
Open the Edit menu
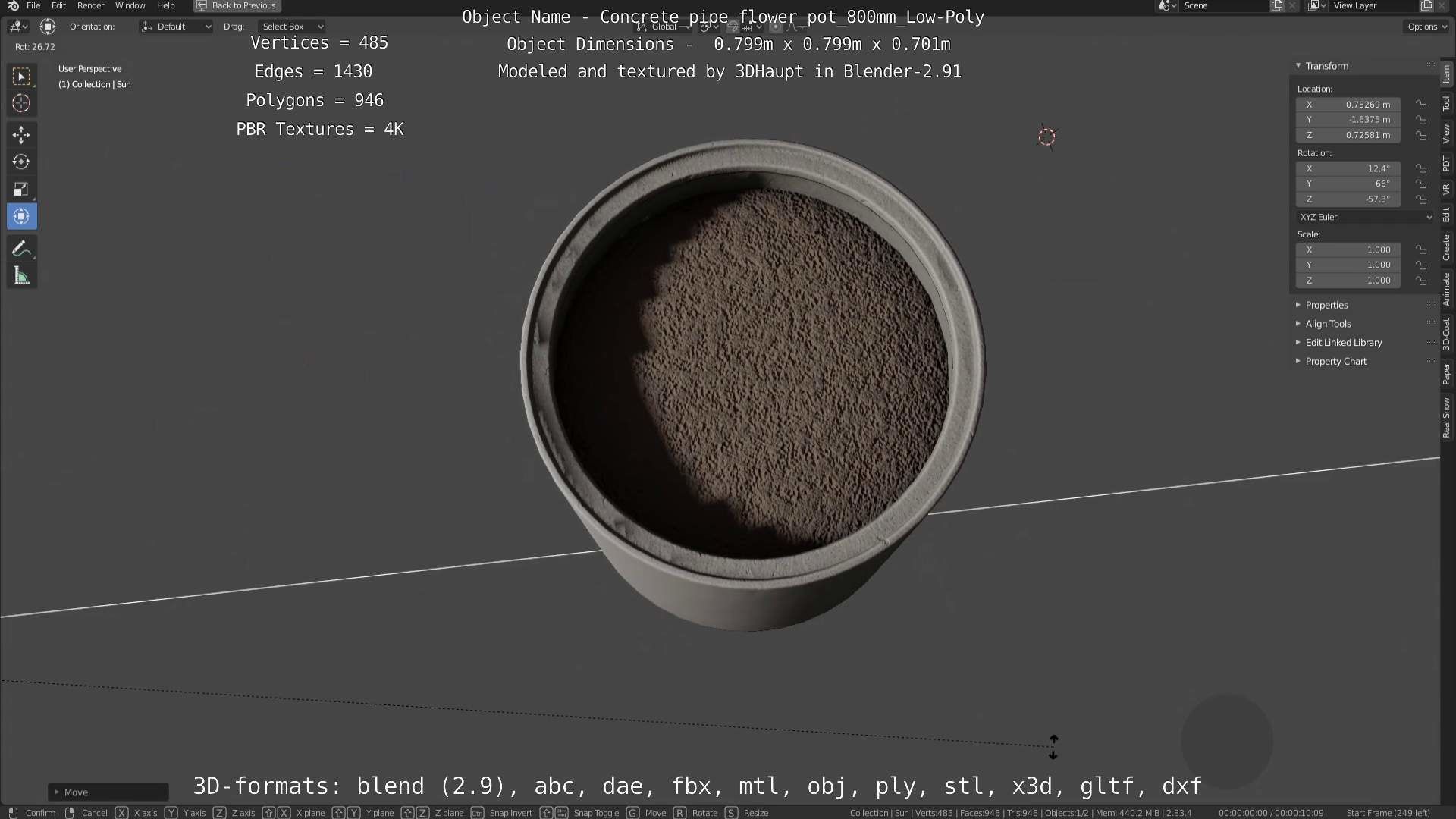[x=58, y=6]
